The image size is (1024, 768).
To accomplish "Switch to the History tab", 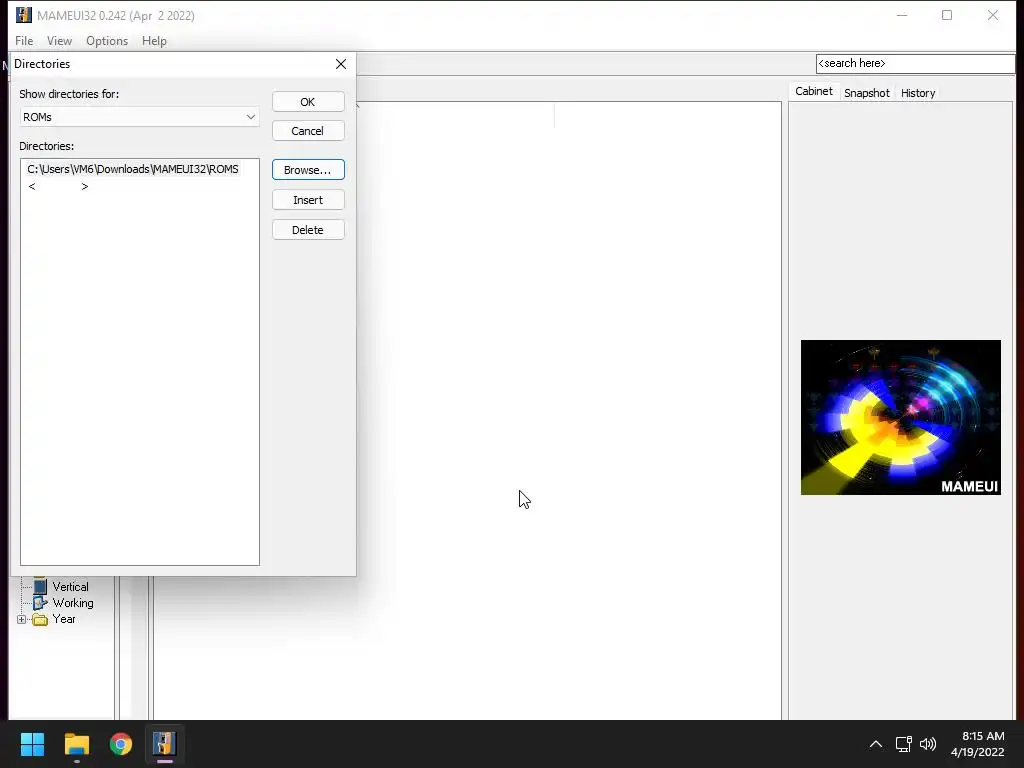I will pyautogui.click(x=918, y=93).
